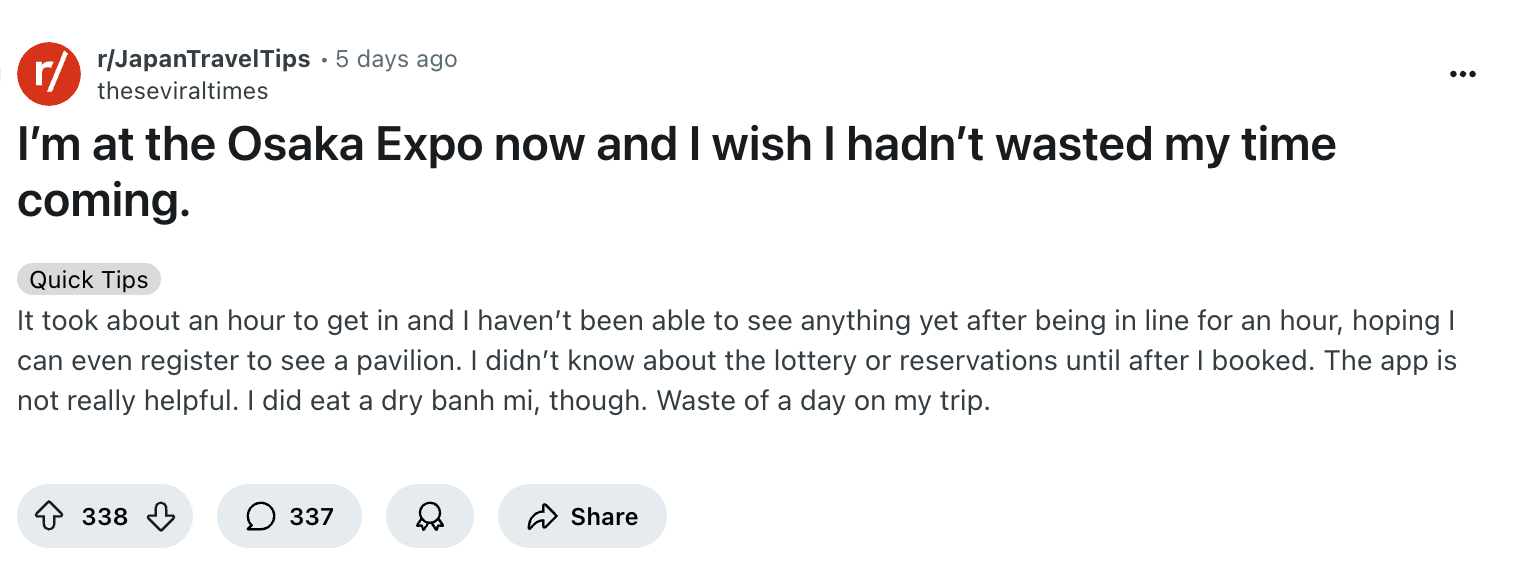Click the 337 comments count

point(311,516)
